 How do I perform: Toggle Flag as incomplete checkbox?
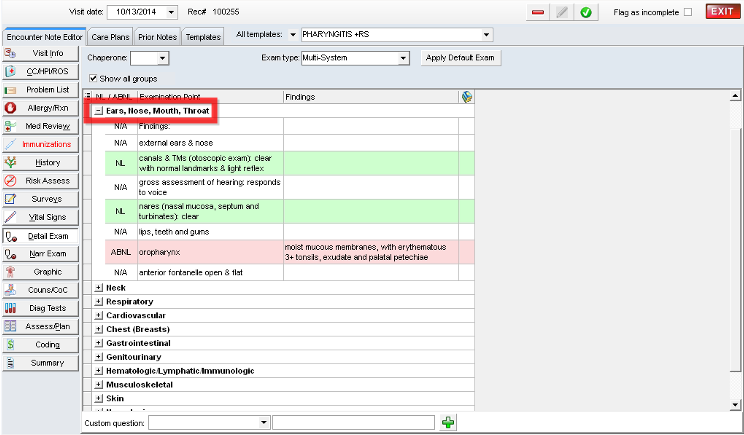point(688,12)
